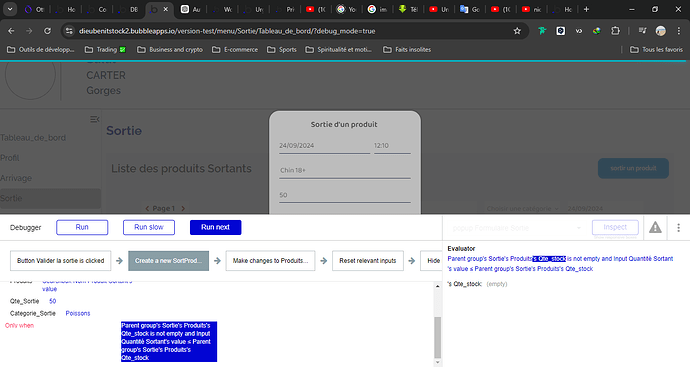The width and height of the screenshot is (690, 367).
Task: Open the debugger warning triangle icon
Action: point(655,228)
